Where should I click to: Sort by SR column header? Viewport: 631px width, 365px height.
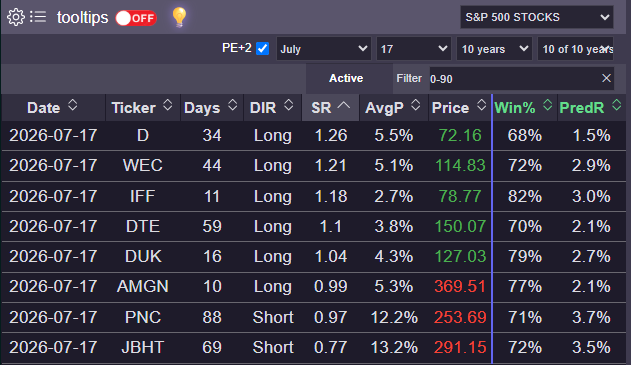(330, 107)
